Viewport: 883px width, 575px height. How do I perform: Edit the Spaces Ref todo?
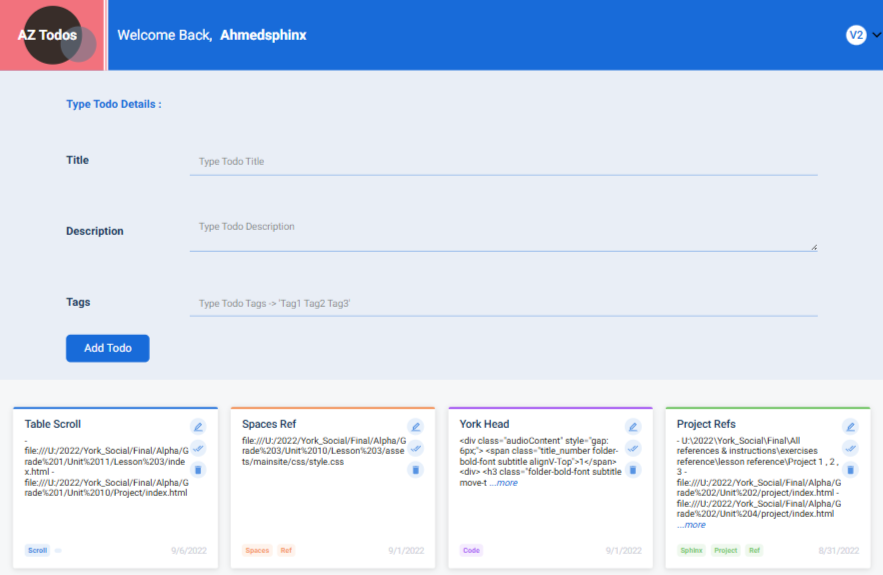[415, 427]
